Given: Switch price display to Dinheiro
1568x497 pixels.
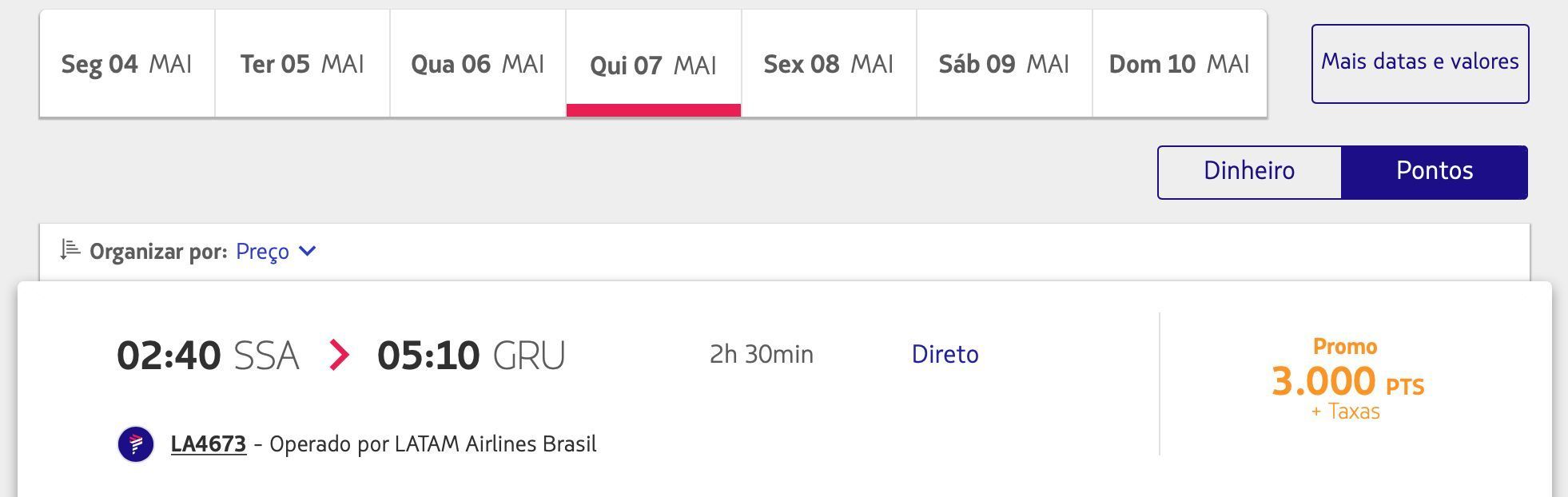Looking at the screenshot, I should pyautogui.click(x=1249, y=172).
